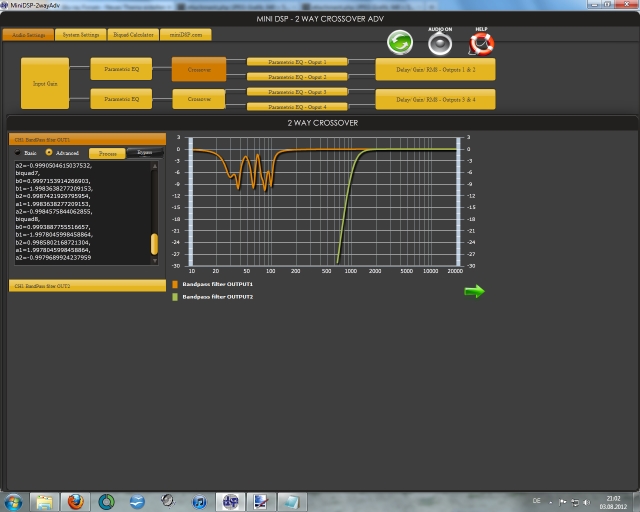Open the Biquad Calculator tab
Image resolution: width=640 pixels, height=512 pixels.
(133, 35)
